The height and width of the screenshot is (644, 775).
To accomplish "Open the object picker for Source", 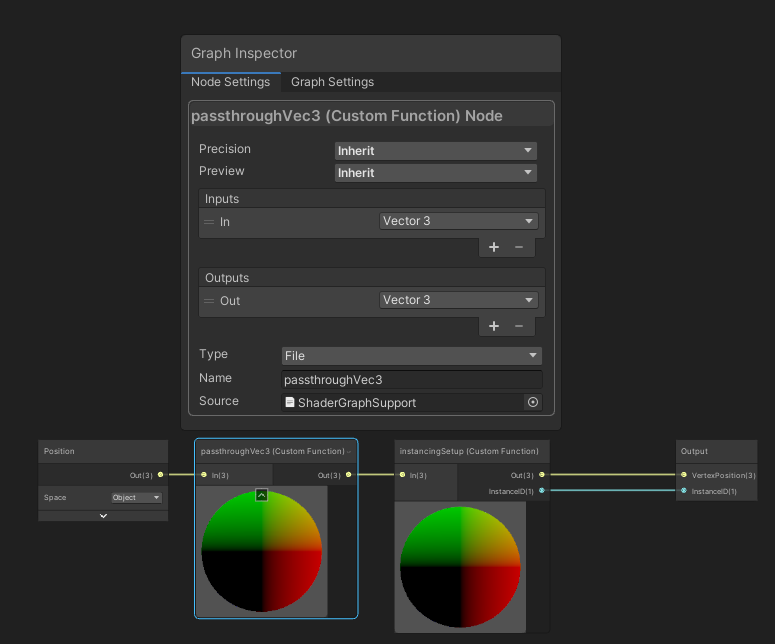I will click(x=533, y=402).
